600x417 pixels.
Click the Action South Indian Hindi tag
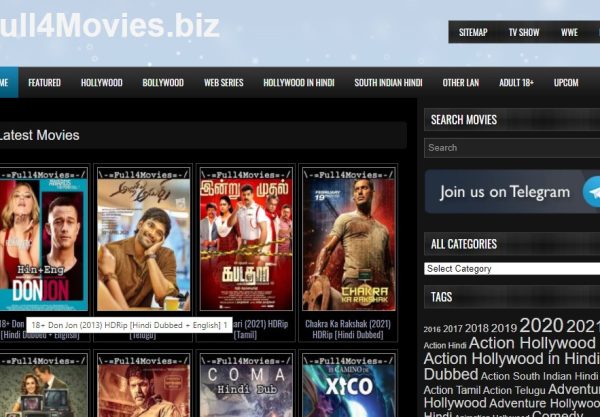pyautogui.click(x=539, y=376)
